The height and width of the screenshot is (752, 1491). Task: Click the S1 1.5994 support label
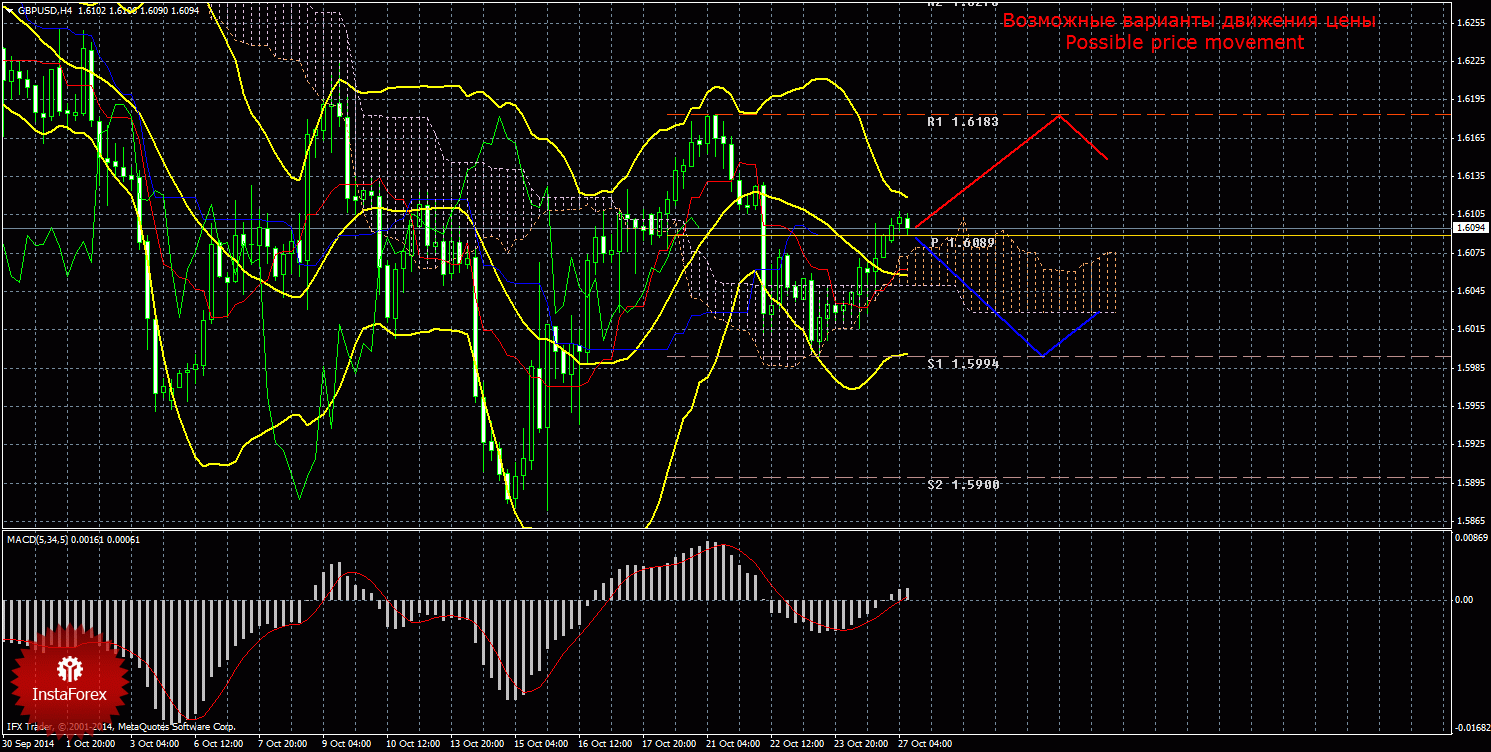pyautogui.click(x=962, y=364)
